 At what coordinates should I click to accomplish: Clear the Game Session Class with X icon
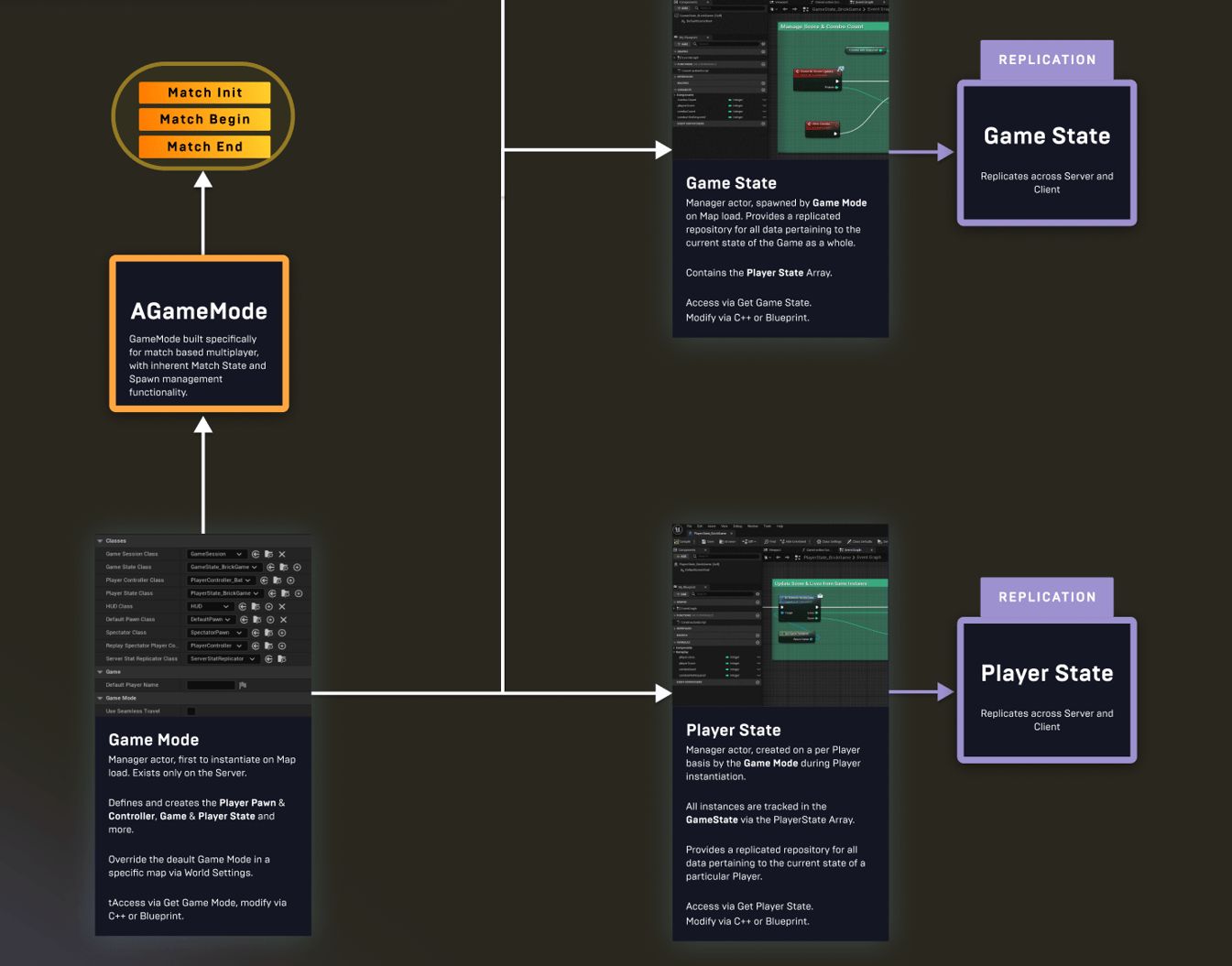[282, 554]
